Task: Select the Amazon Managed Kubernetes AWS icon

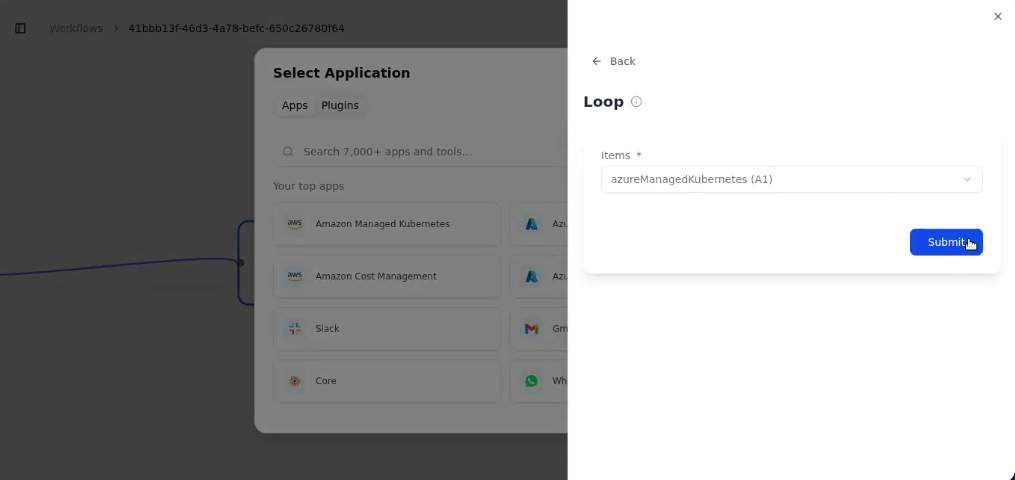Action: (x=295, y=224)
